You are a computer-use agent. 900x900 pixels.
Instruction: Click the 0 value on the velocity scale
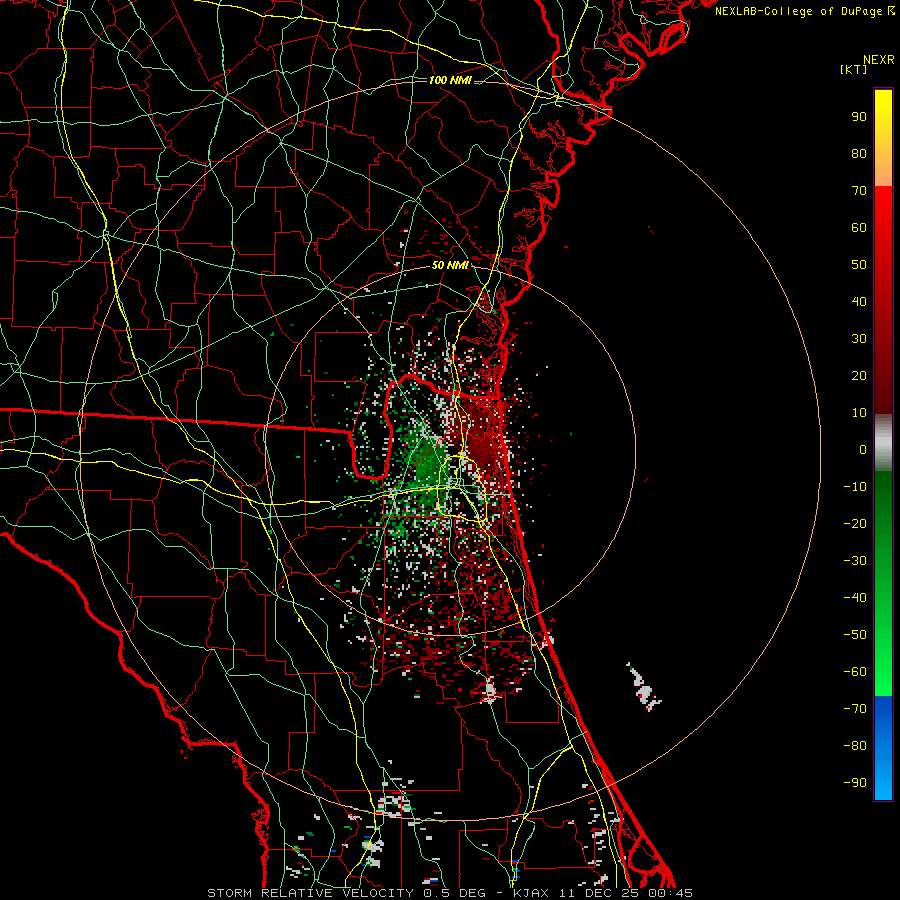click(863, 449)
